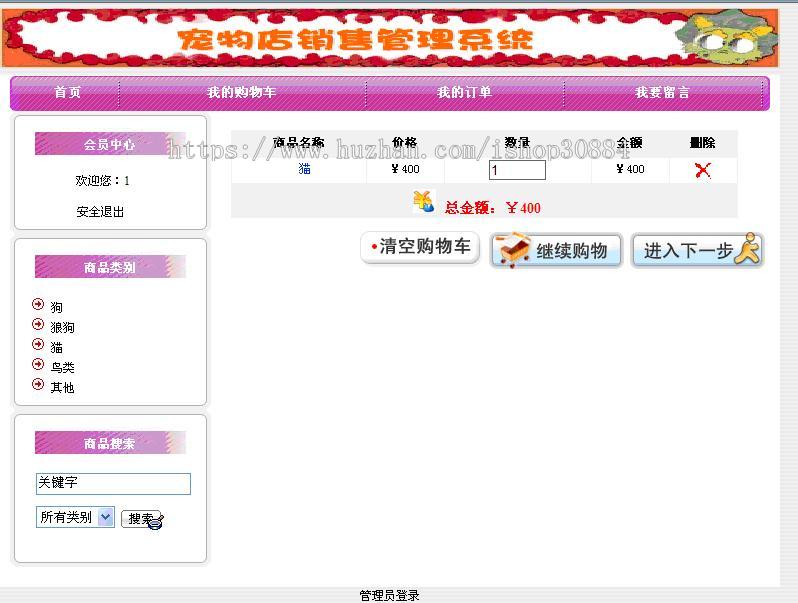Click the arrow icon beside 狼狗 category
Screen dimensions: 798x603
38,324
